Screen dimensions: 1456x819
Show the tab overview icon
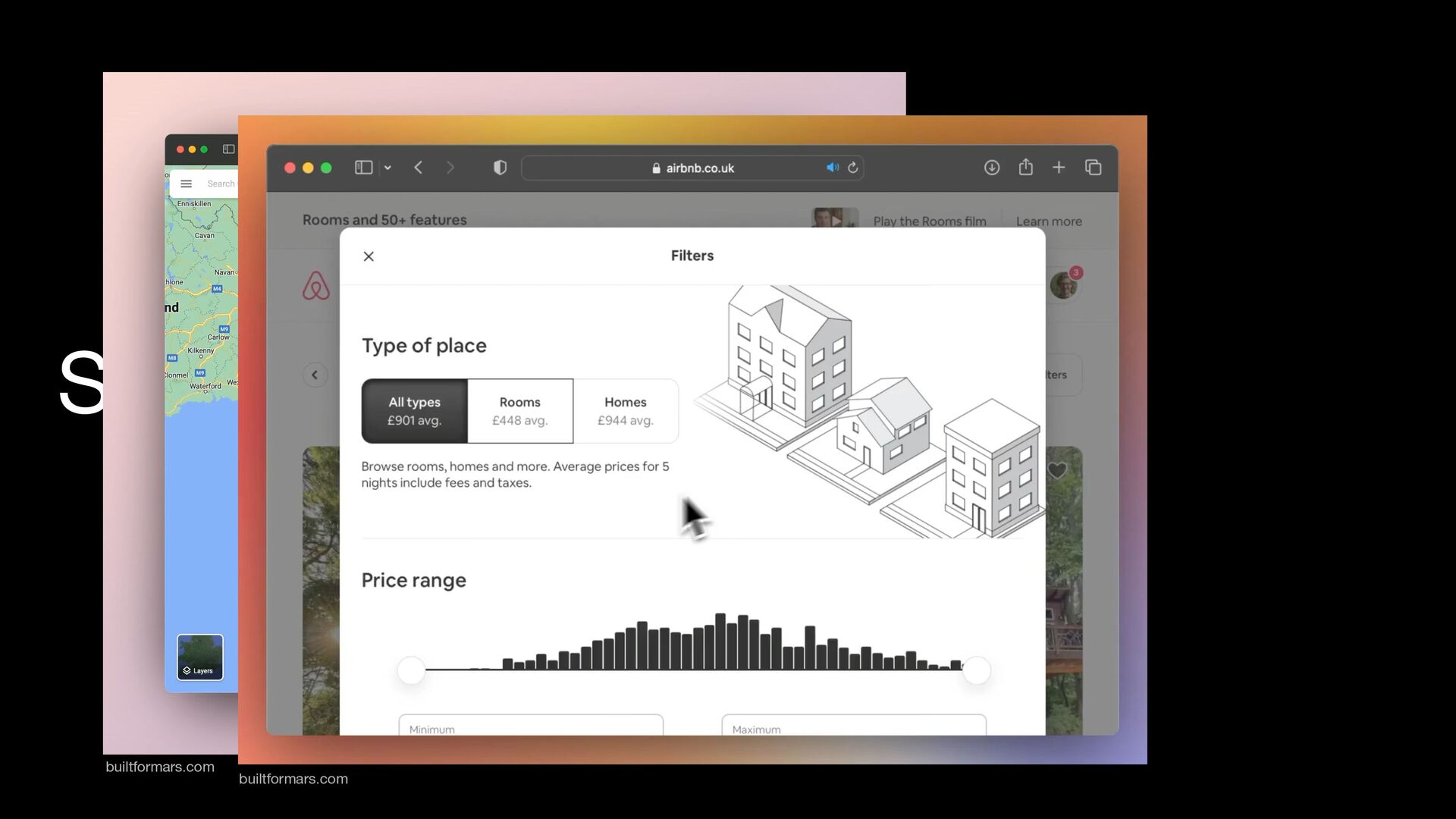point(1093,168)
